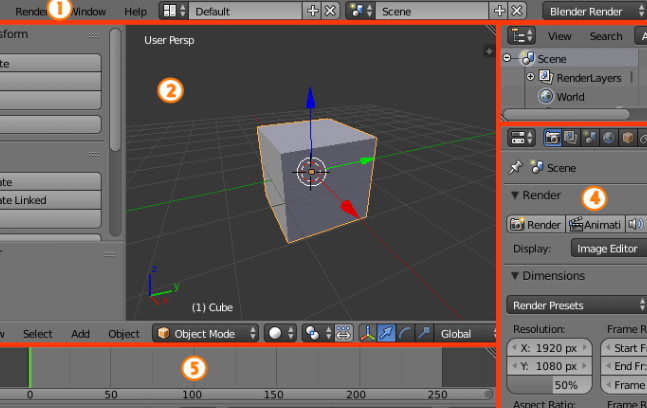Delete the current Scene with X
Screen dimensions: 647x408
tap(517, 11)
